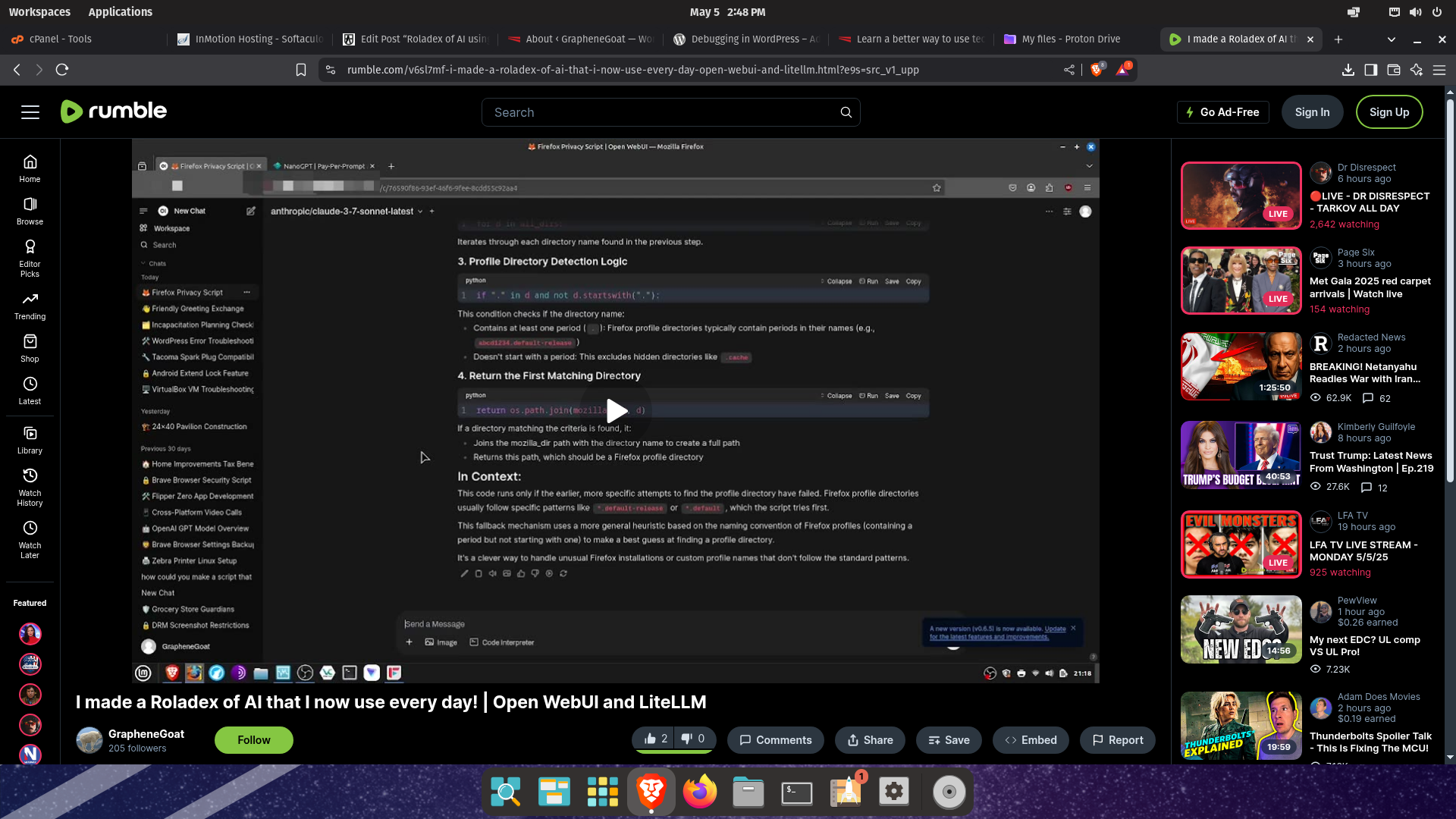1456x819 pixels.
Task: Open system settings gear in dock
Action: (894, 792)
